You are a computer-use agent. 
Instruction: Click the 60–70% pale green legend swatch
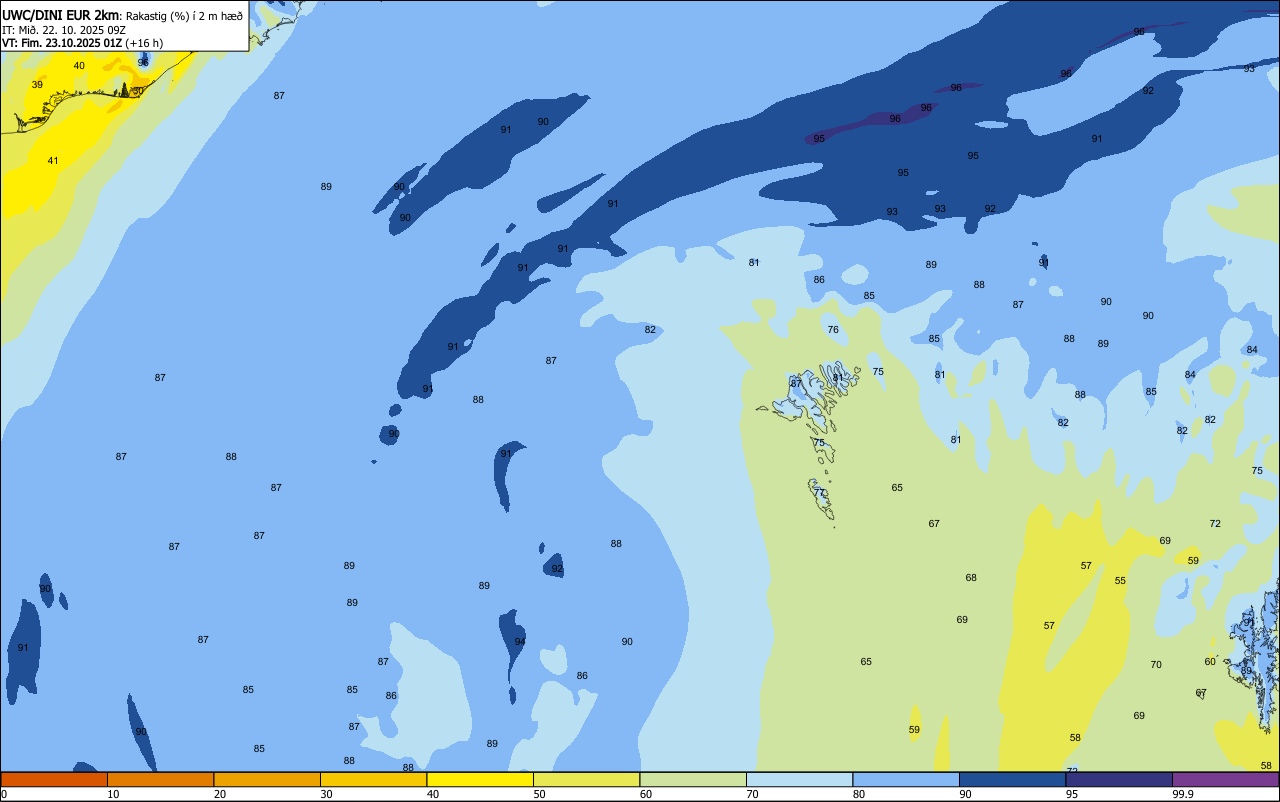click(x=693, y=779)
